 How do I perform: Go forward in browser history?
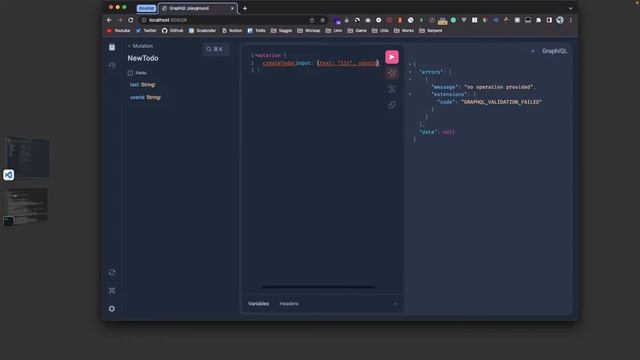[x=120, y=20]
